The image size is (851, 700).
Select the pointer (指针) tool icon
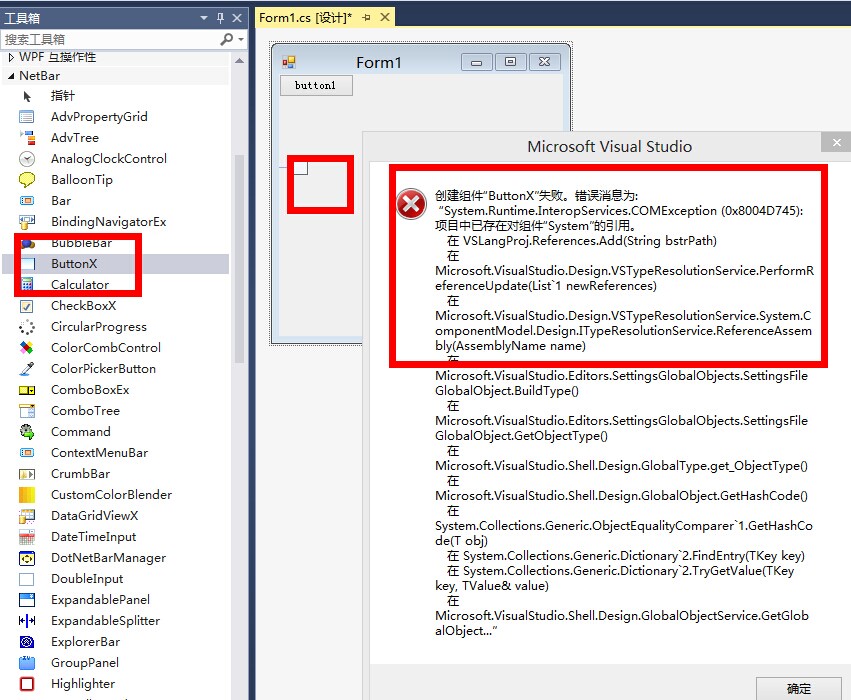click(x=27, y=97)
